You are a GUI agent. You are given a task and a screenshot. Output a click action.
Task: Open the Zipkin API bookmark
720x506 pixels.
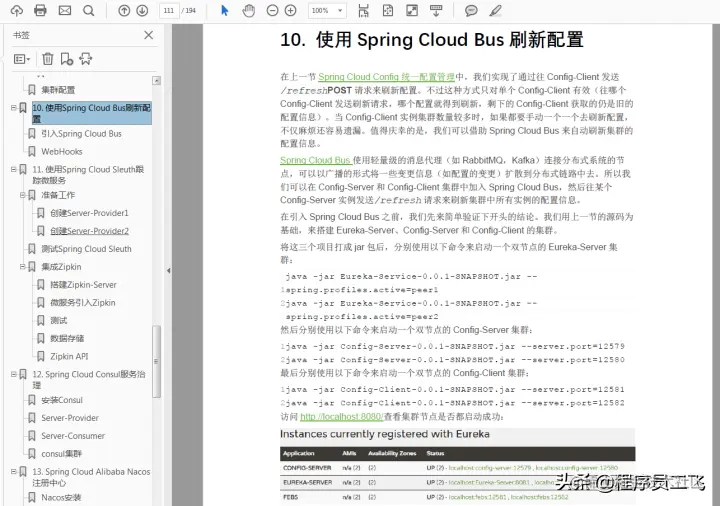tap(69, 356)
